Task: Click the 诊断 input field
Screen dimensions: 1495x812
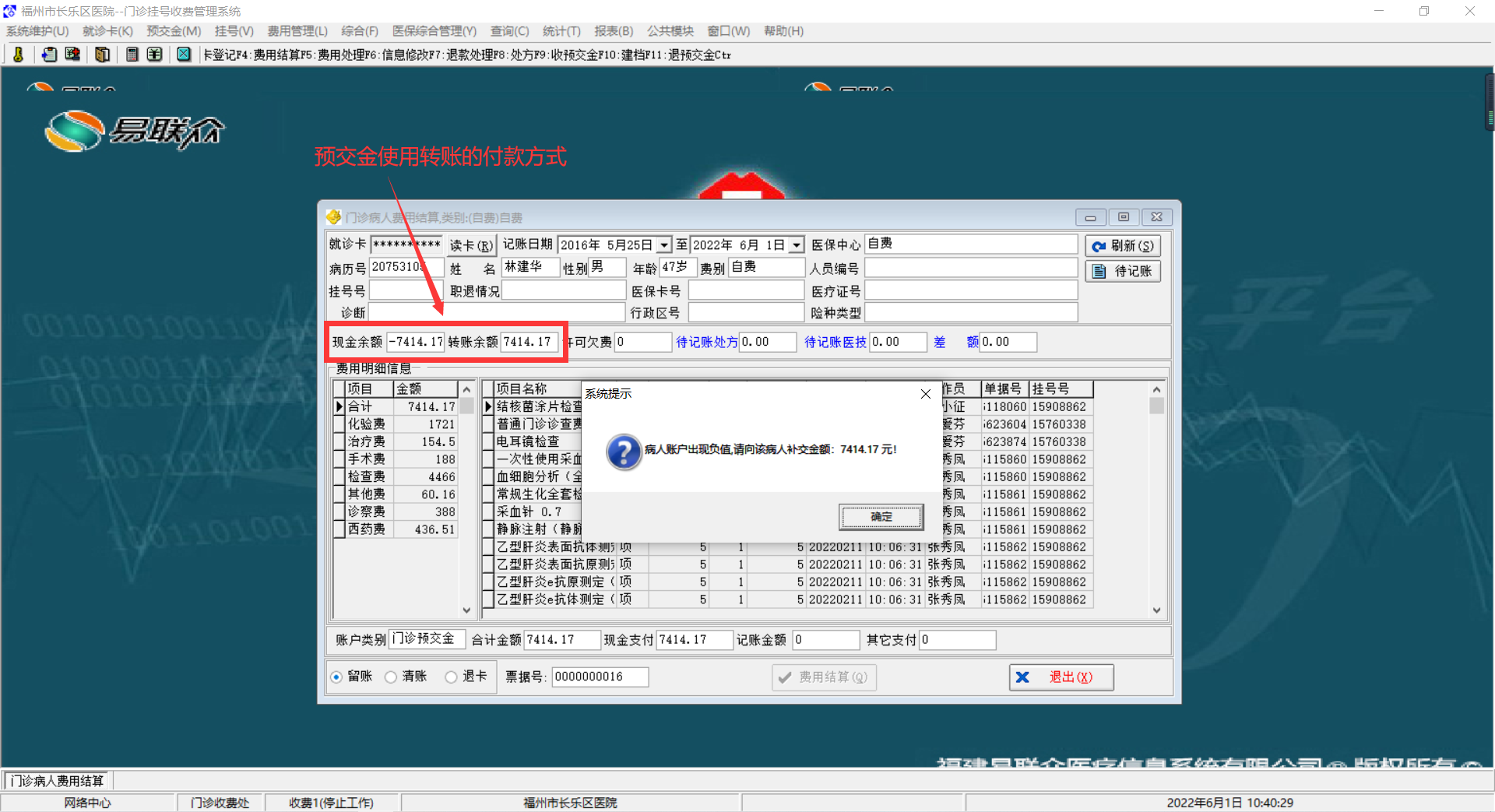Action: pyautogui.click(x=497, y=312)
